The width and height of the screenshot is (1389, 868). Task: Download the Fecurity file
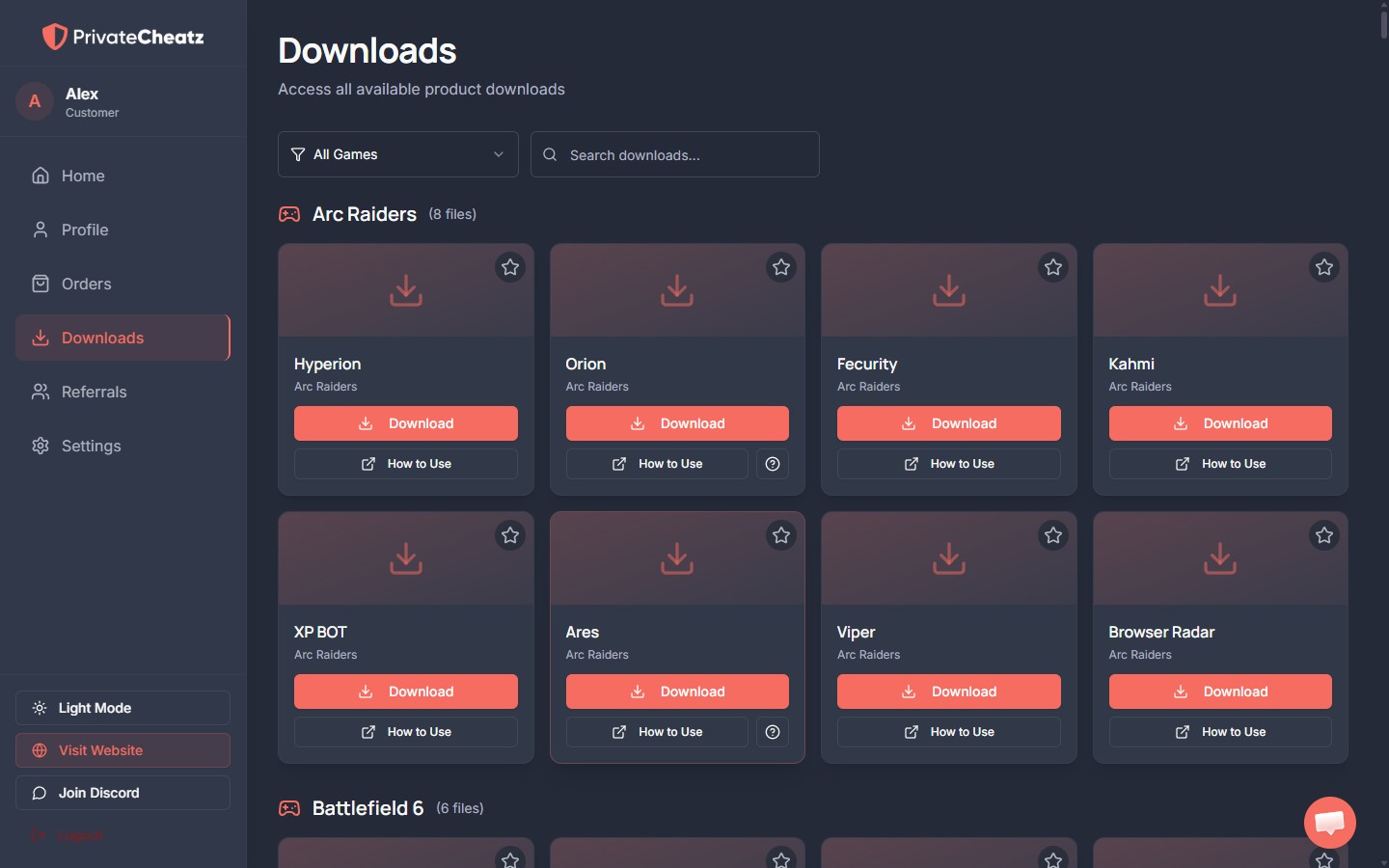coord(949,423)
